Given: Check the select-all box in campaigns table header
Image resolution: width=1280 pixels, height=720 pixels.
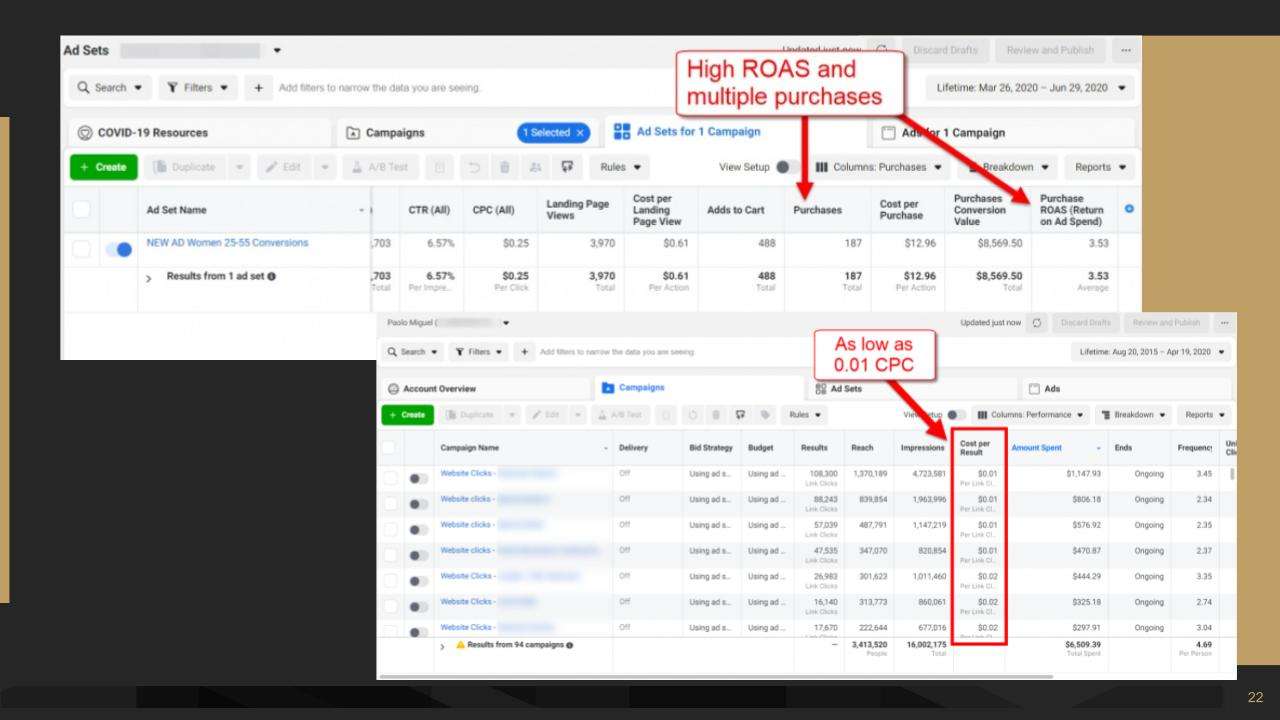Looking at the screenshot, I should tap(390, 448).
